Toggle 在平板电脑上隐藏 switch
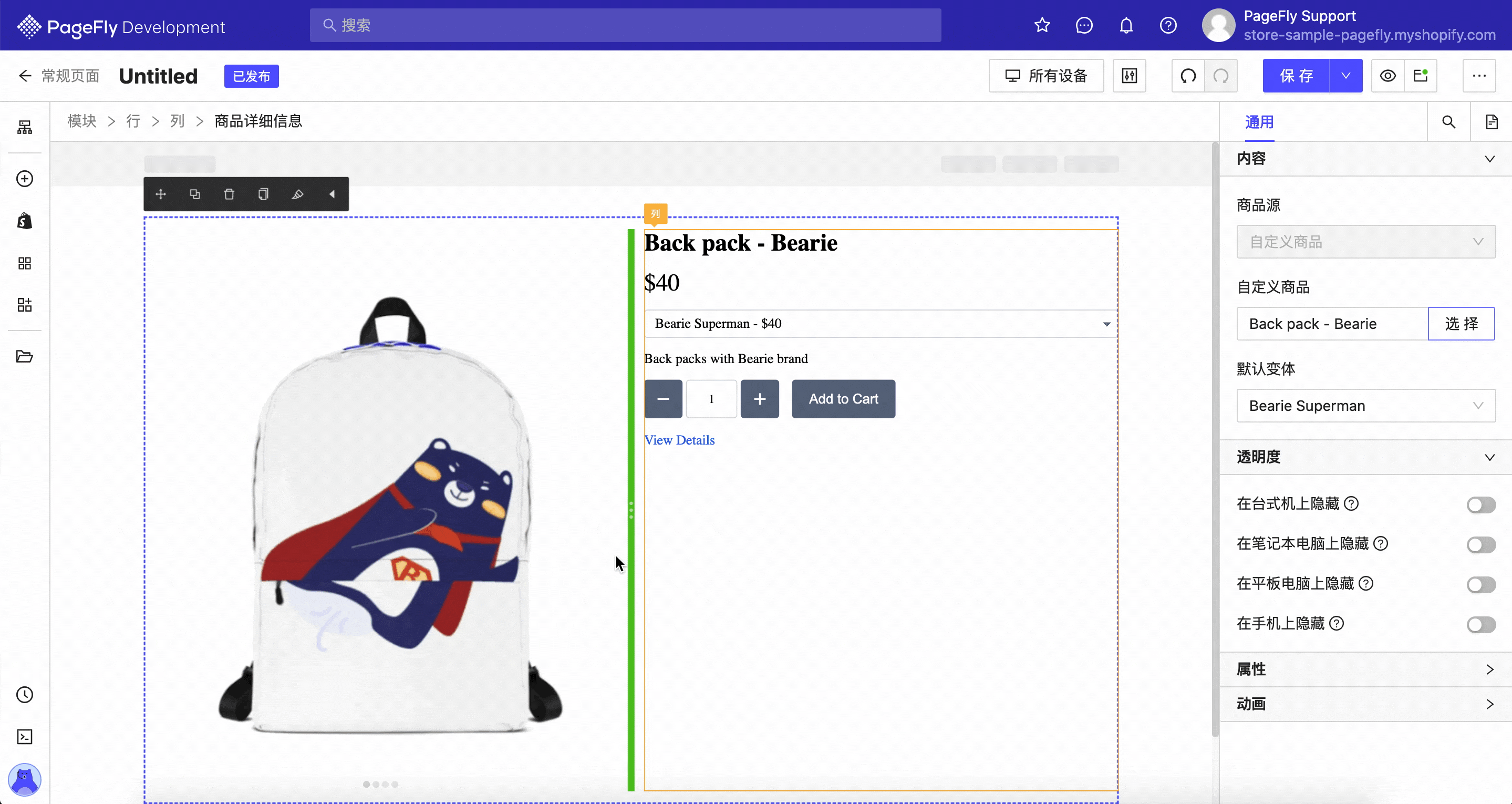This screenshot has width=1512, height=804. (x=1481, y=584)
